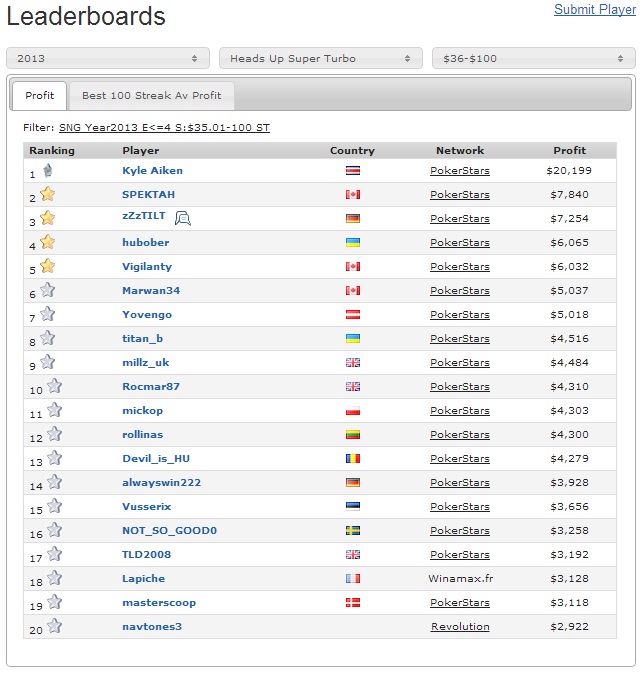Open the Best 100 Streak Av Profit tab
644x680 pixels.
click(151, 96)
